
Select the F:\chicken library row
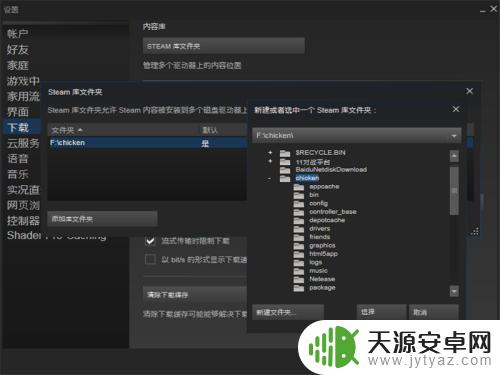coord(147,143)
